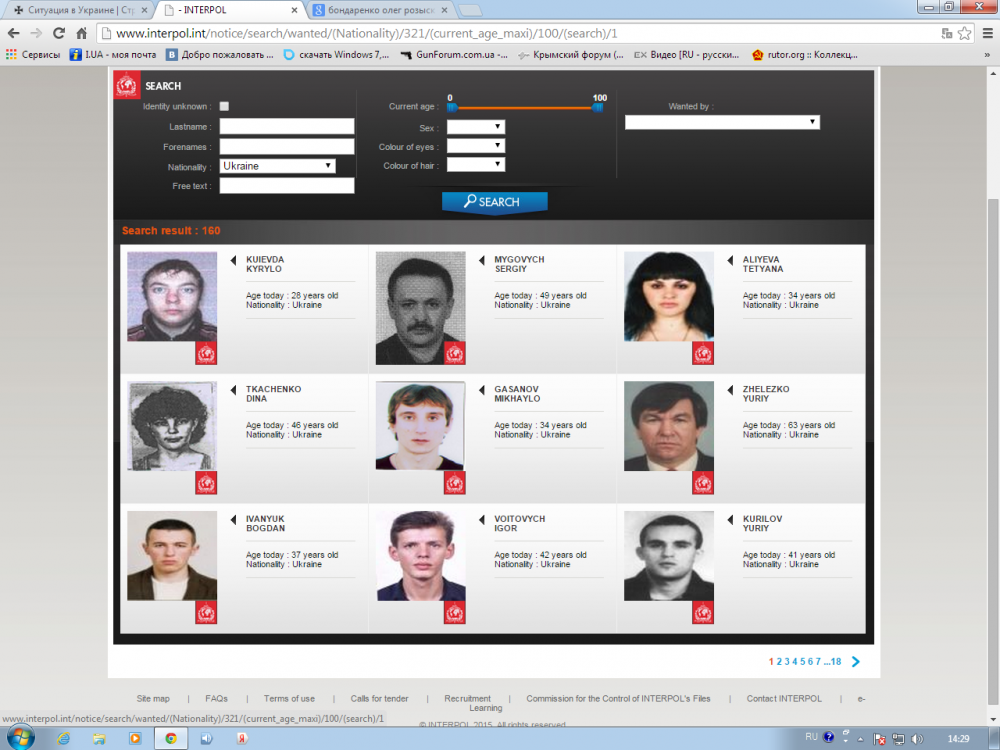Viewport: 1000px width, 750px height.
Task: Open the Wanted by dropdown
Action: [722, 122]
